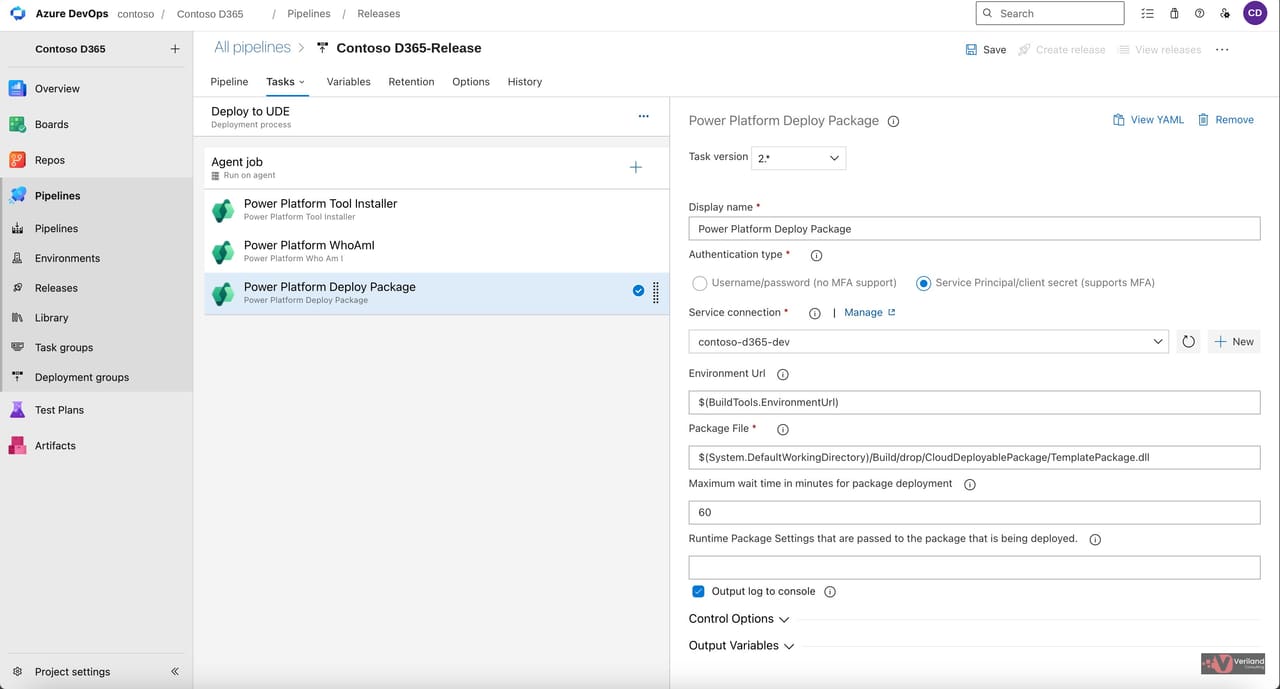
Task: Open the Test Plans sidebar icon
Action: tap(17, 410)
